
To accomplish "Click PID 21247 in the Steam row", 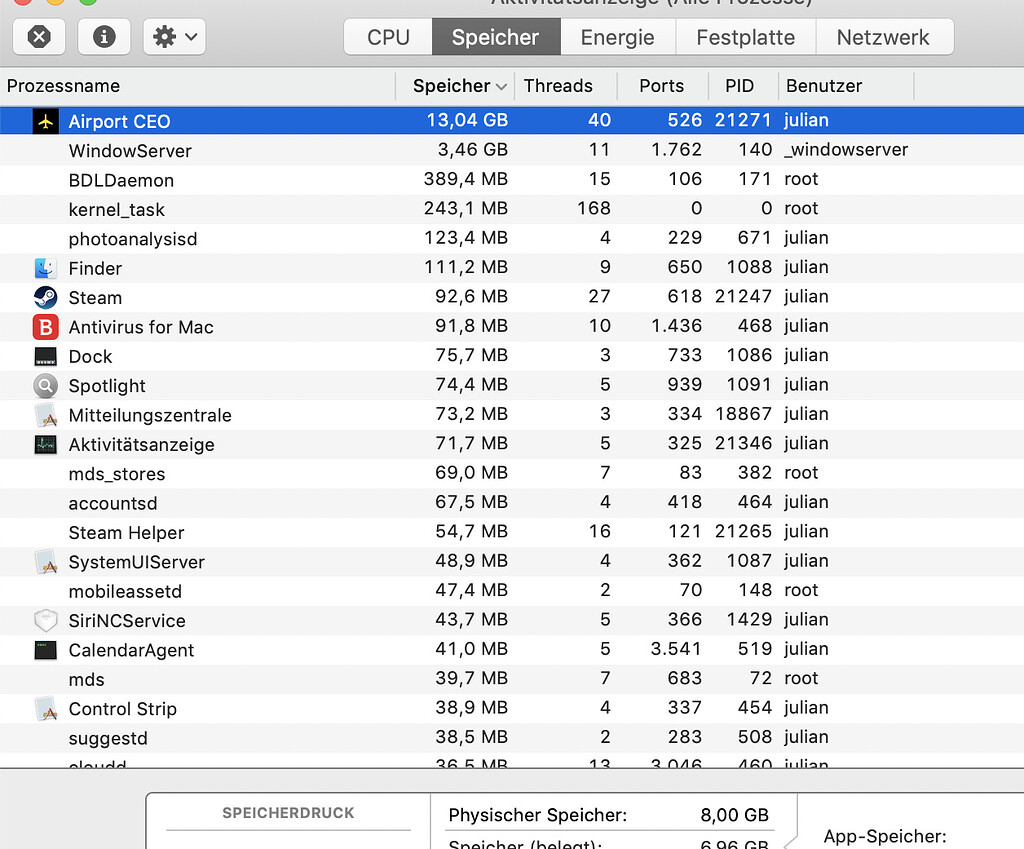I will tap(743, 296).
